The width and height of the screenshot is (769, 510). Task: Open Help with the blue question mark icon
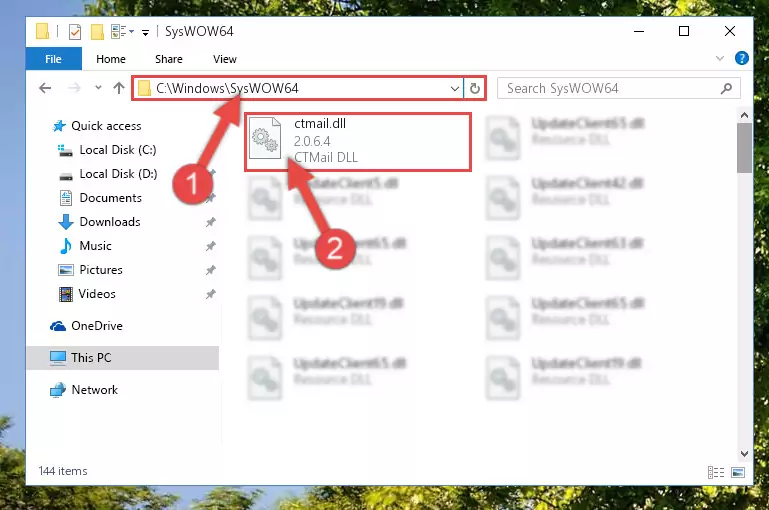tap(742, 58)
